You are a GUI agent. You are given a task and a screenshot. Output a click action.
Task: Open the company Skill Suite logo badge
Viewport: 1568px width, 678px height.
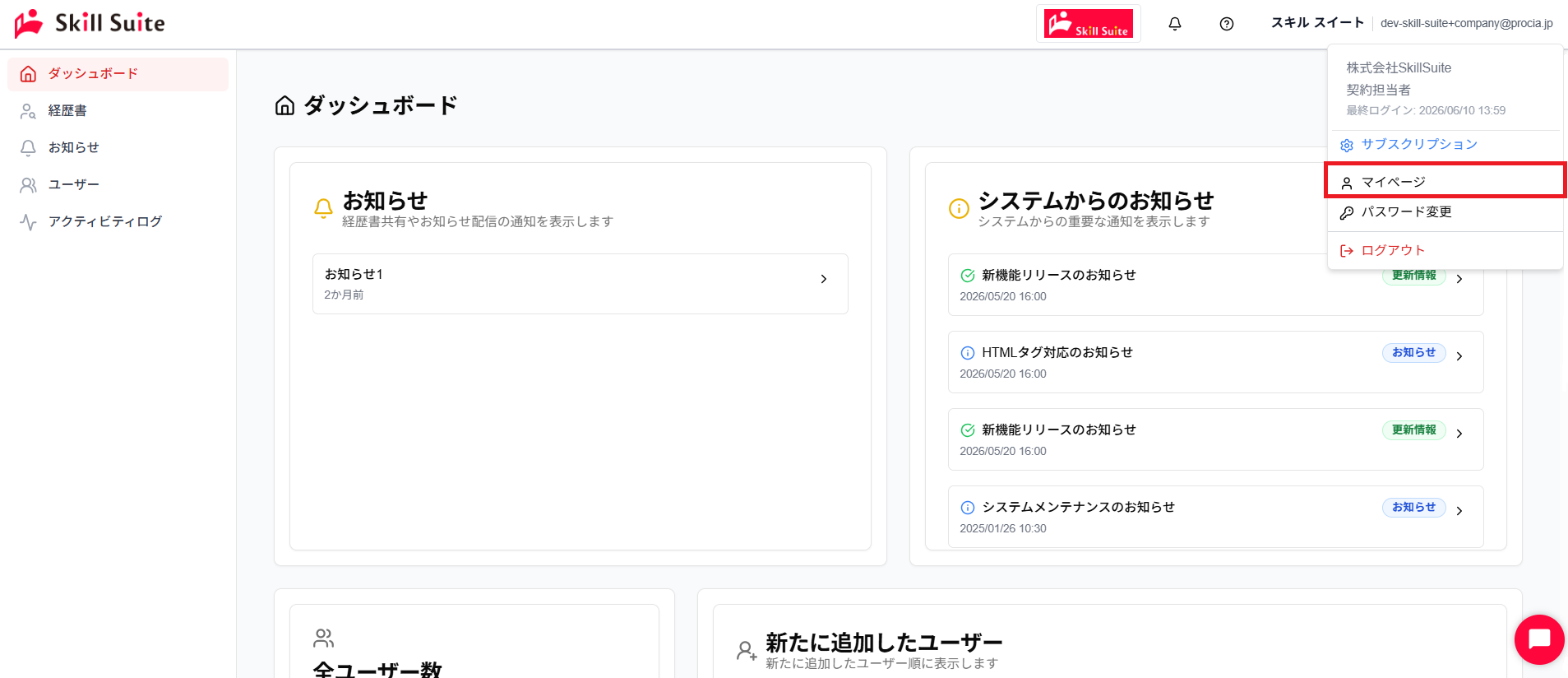tap(1088, 23)
